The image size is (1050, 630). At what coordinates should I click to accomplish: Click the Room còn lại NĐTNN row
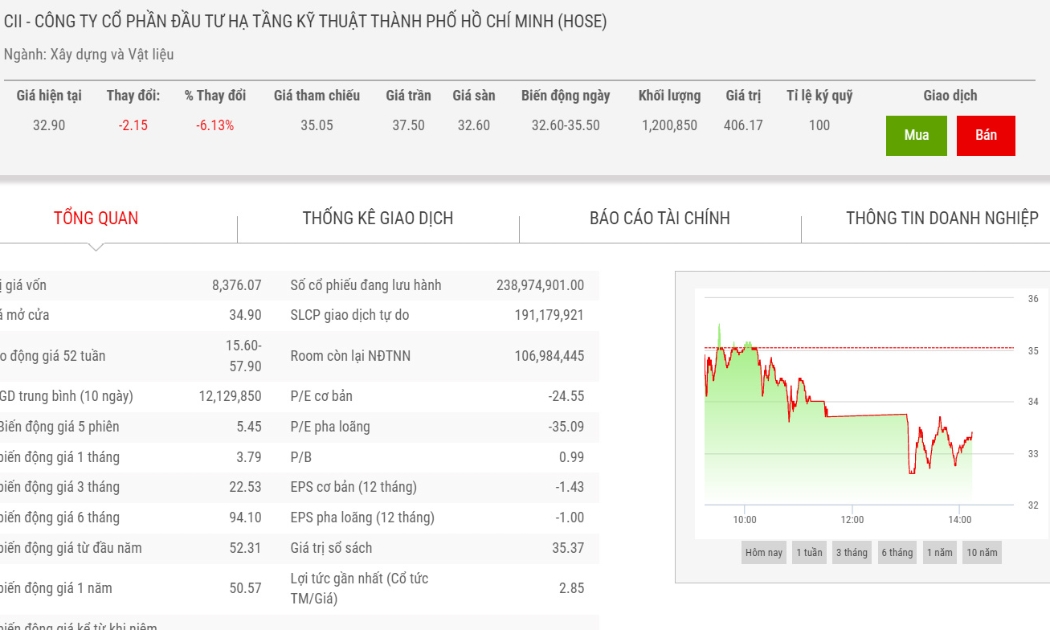[x=437, y=356]
